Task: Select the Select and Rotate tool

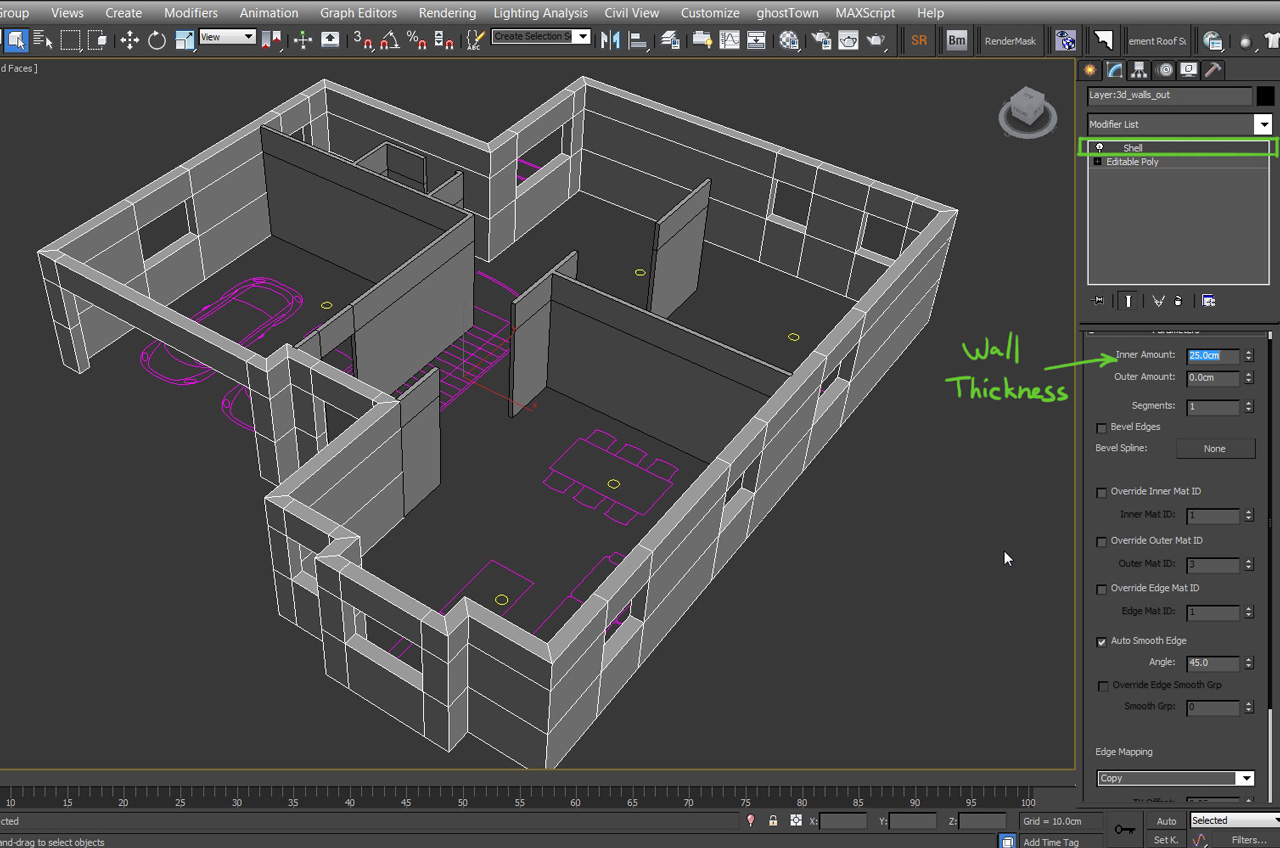Action: (156, 40)
